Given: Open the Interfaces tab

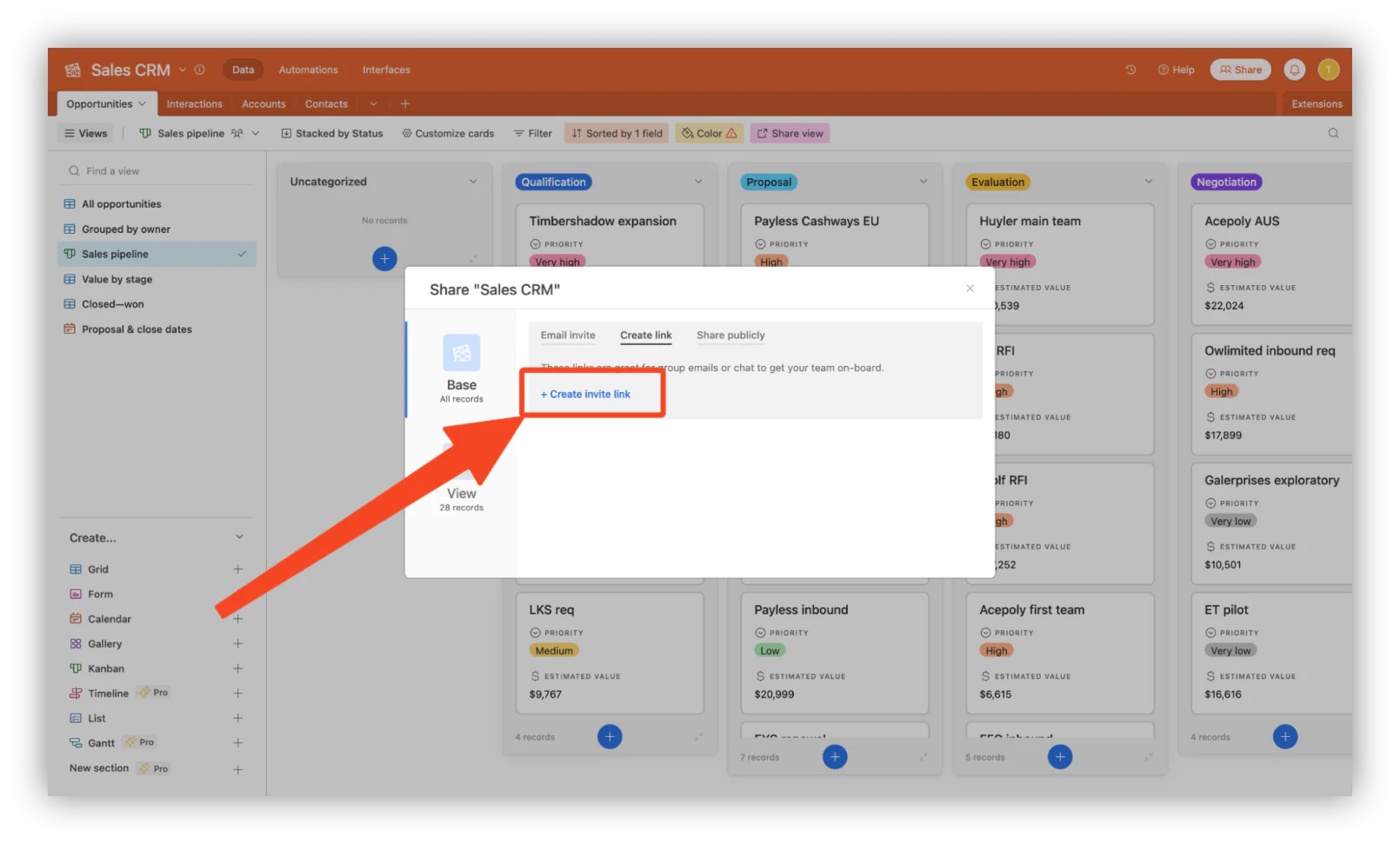Looking at the screenshot, I should coord(386,70).
